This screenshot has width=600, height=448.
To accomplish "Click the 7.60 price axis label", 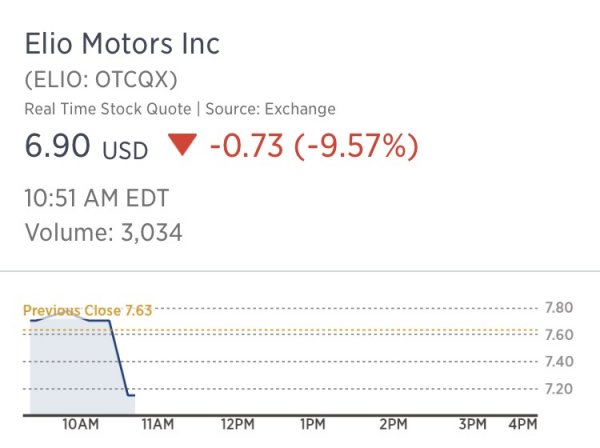I will pos(558,334).
